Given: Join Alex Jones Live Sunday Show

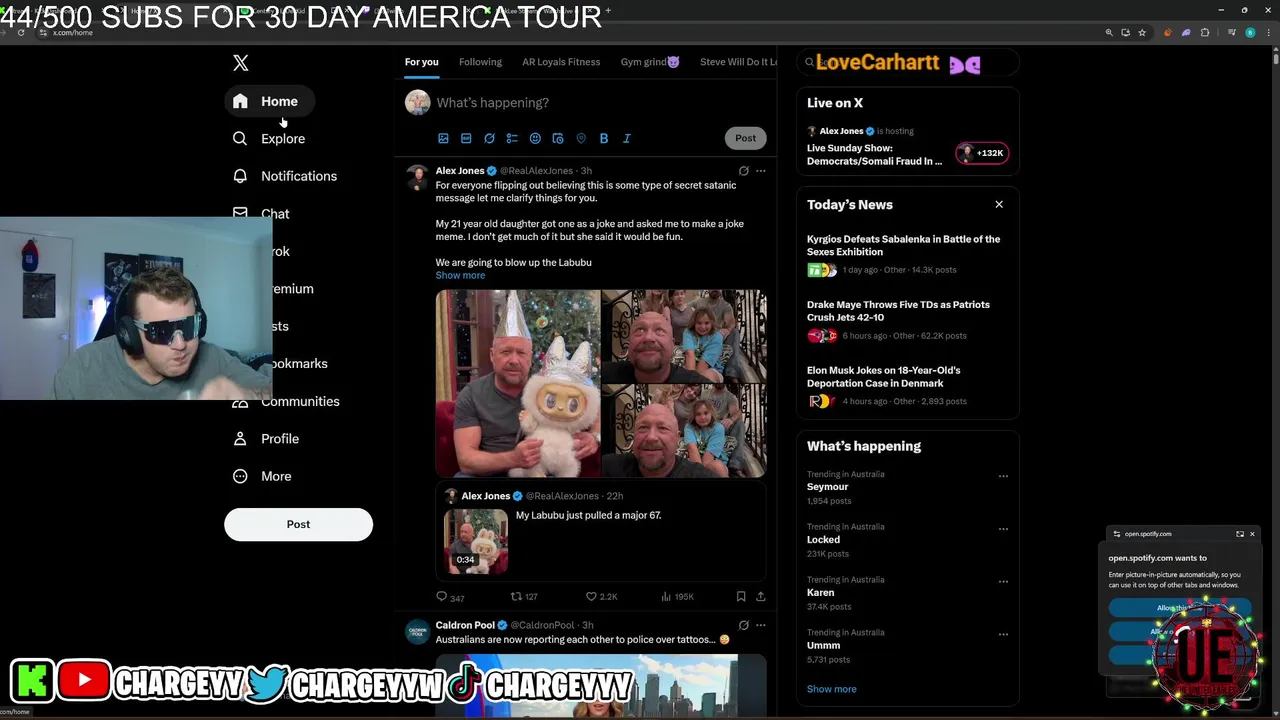Looking at the screenshot, I should click(x=874, y=154).
